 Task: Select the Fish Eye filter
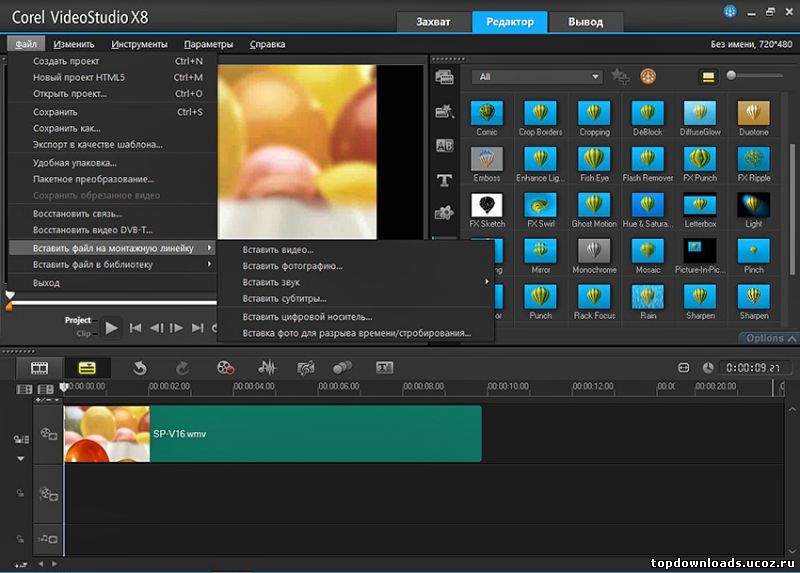(594, 158)
